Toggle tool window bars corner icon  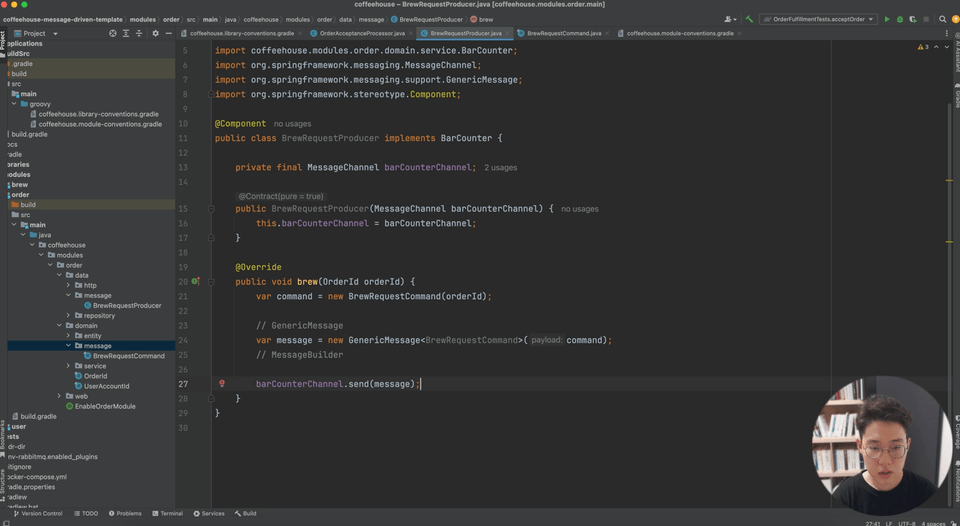(x=4, y=522)
